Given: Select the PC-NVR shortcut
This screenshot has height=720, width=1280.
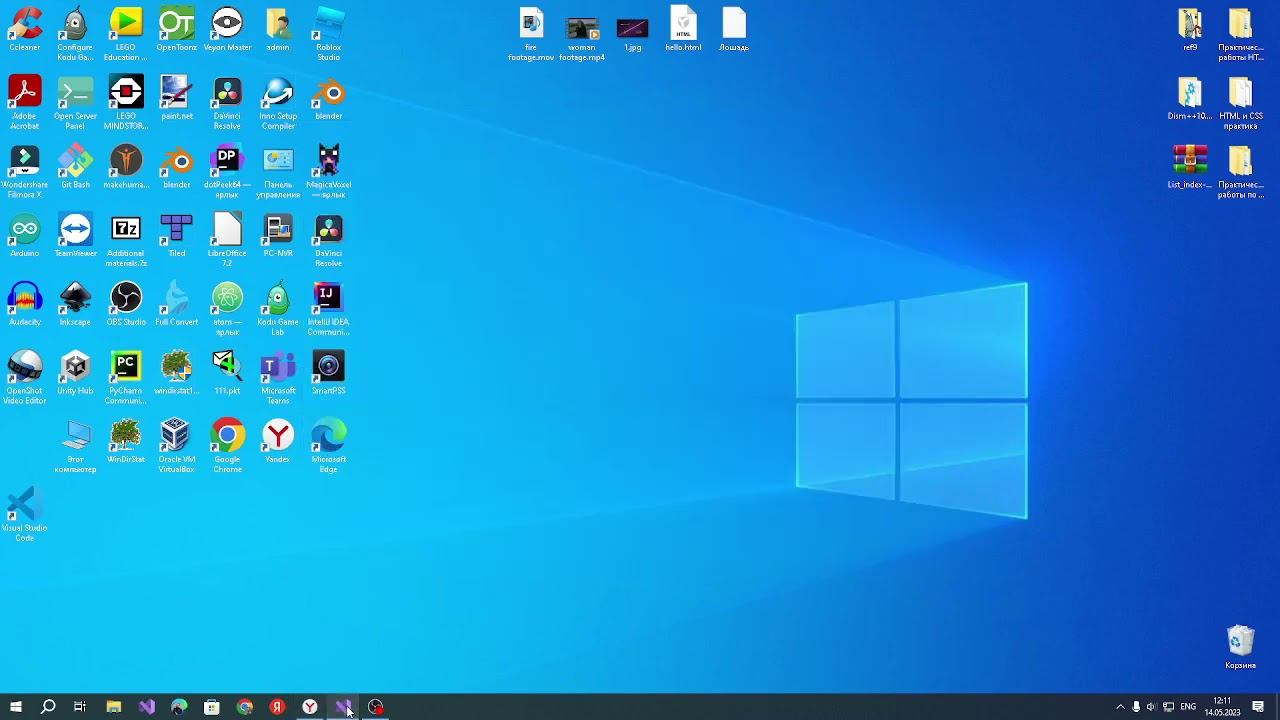Looking at the screenshot, I should tap(278, 235).
